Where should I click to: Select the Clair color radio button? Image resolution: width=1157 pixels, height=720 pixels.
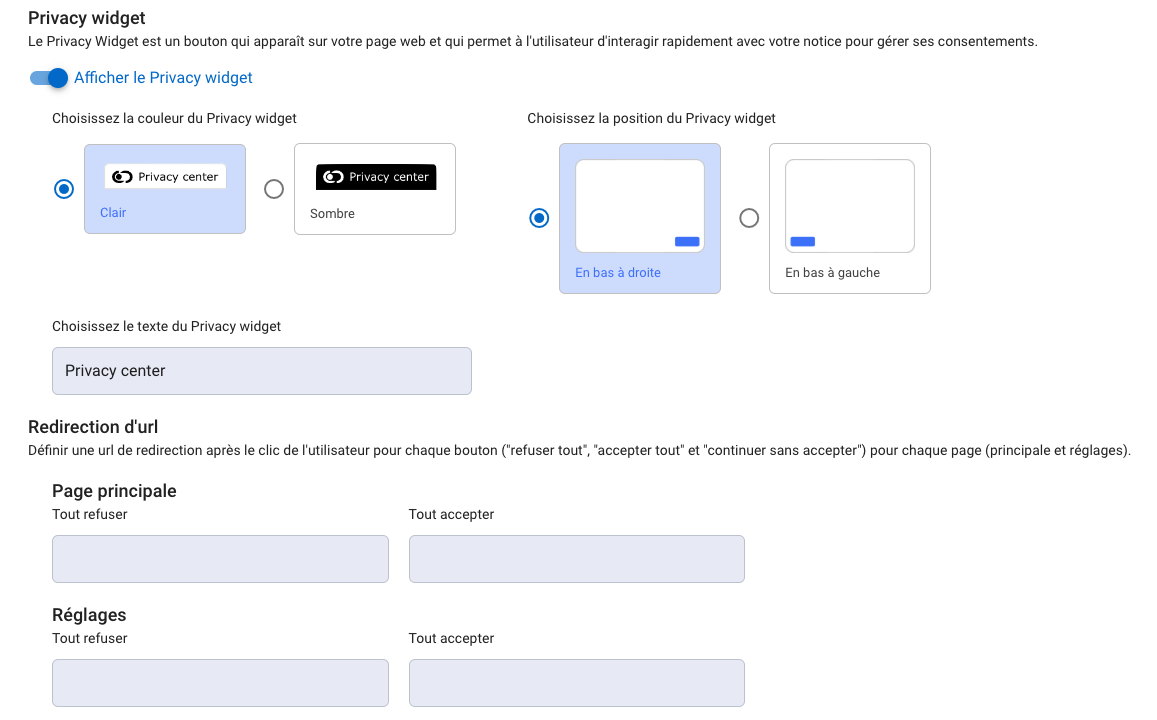(x=63, y=188)
